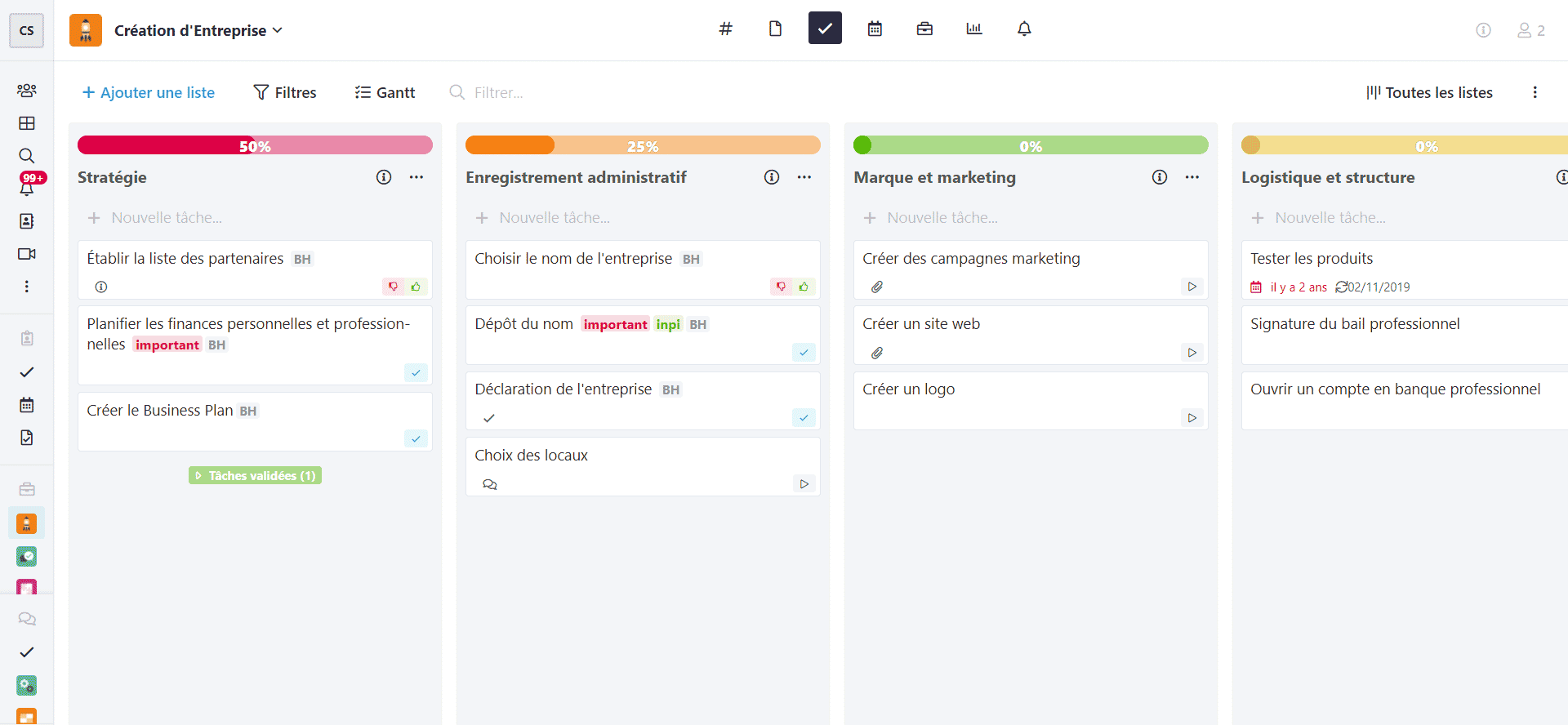This screenshot has height=725, width=1568.
Task: Click the Enregistrement administratif 25% progress bar
Action: pos(643,145)
